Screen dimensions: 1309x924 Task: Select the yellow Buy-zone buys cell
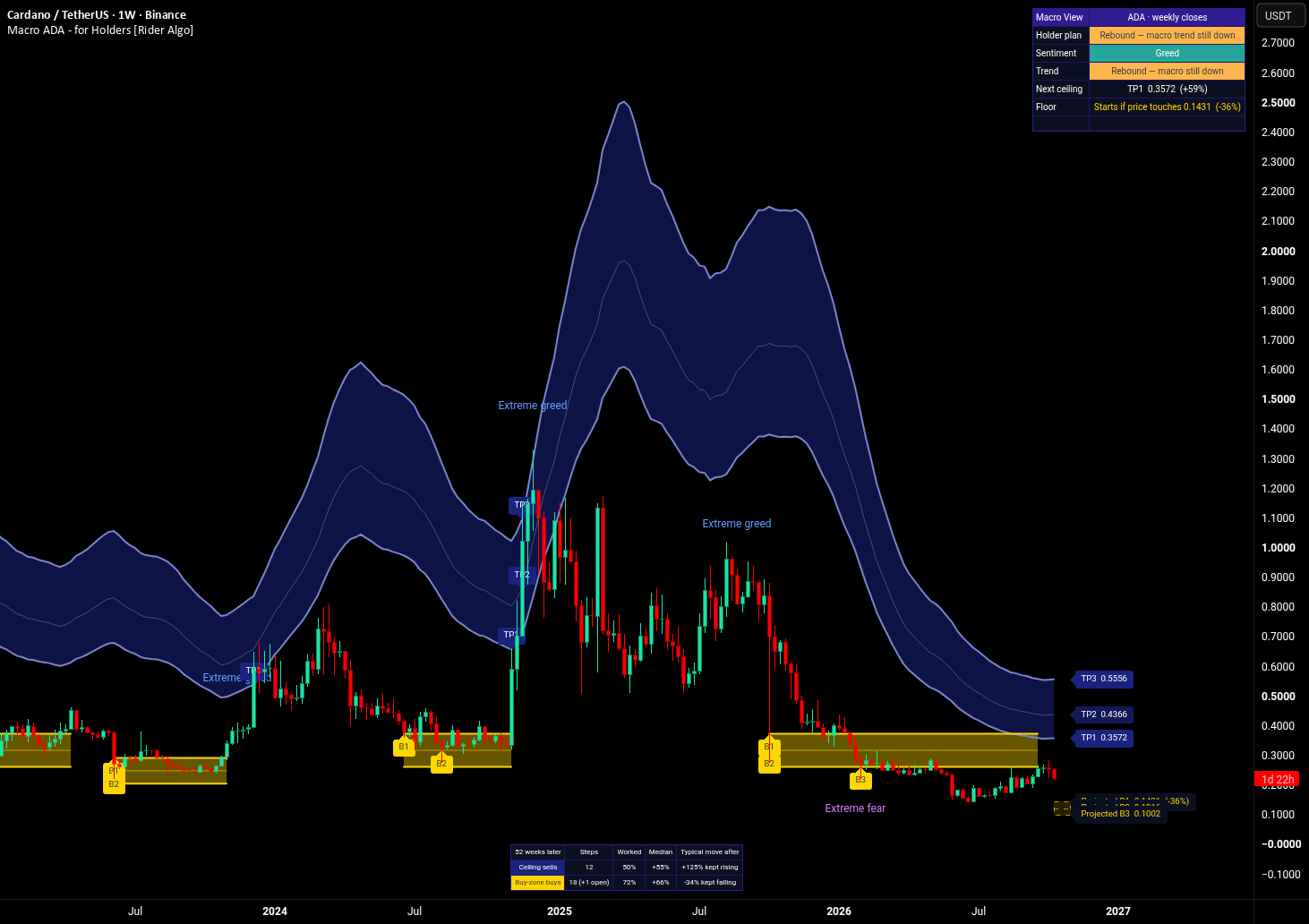click(x=538, y=882)
